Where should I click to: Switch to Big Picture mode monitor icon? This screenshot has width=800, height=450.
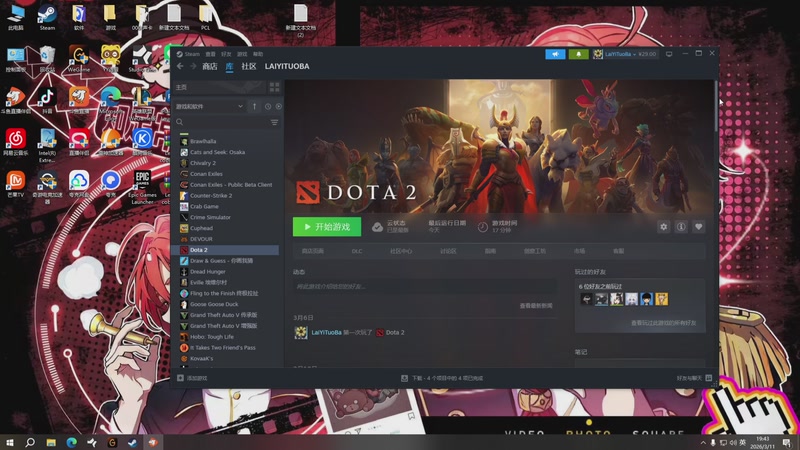point(669,54)
